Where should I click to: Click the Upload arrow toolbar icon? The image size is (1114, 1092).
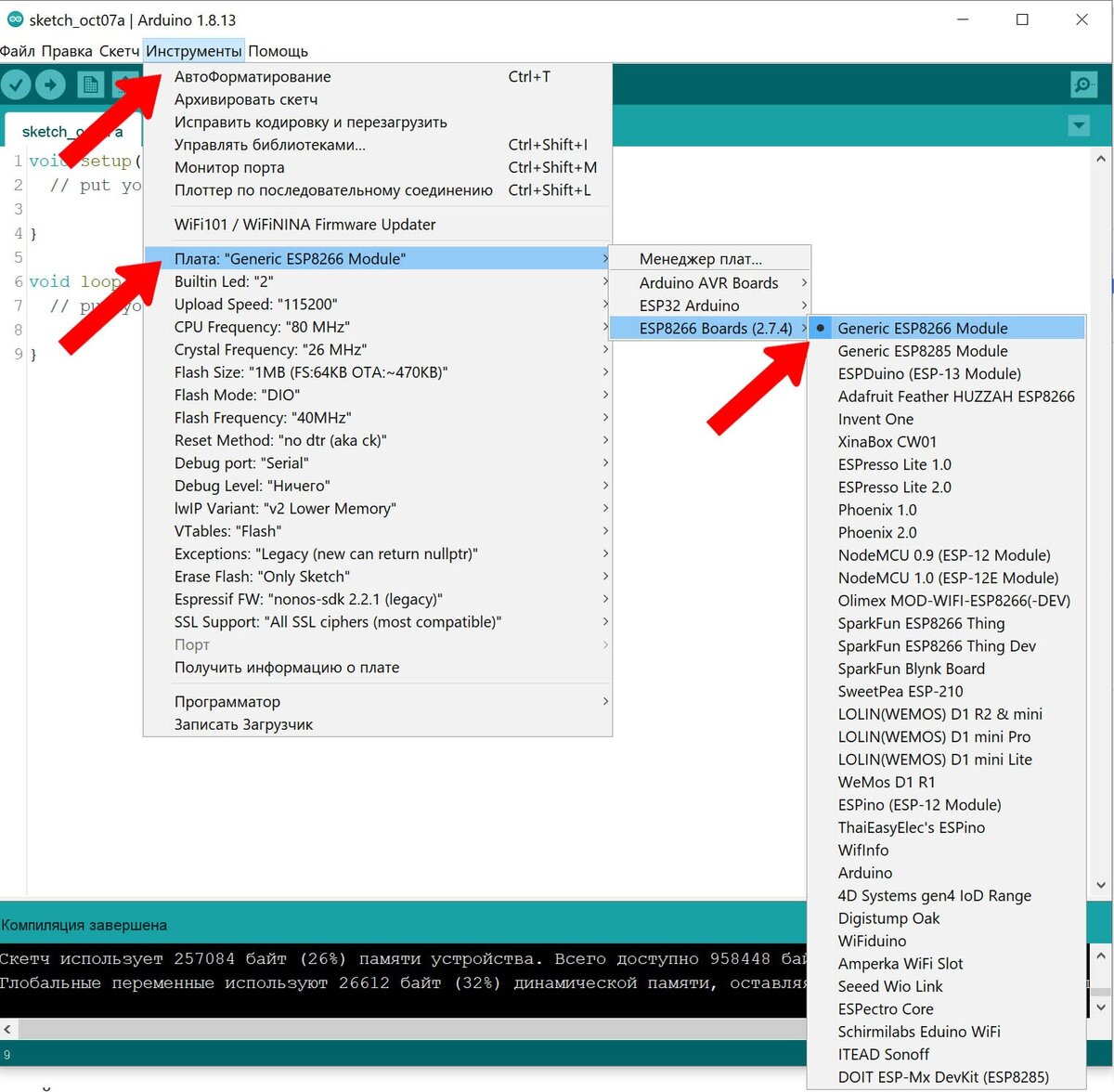50,85
